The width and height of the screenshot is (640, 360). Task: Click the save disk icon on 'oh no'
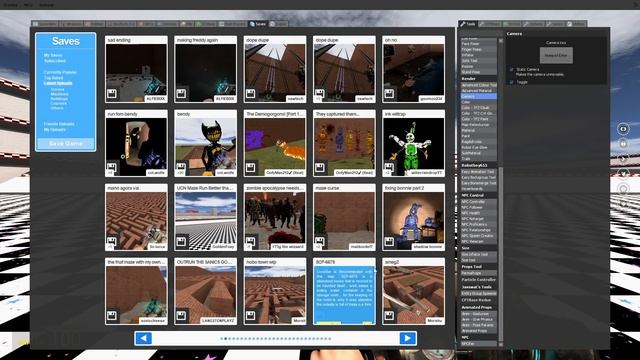[x=389, y=94]
